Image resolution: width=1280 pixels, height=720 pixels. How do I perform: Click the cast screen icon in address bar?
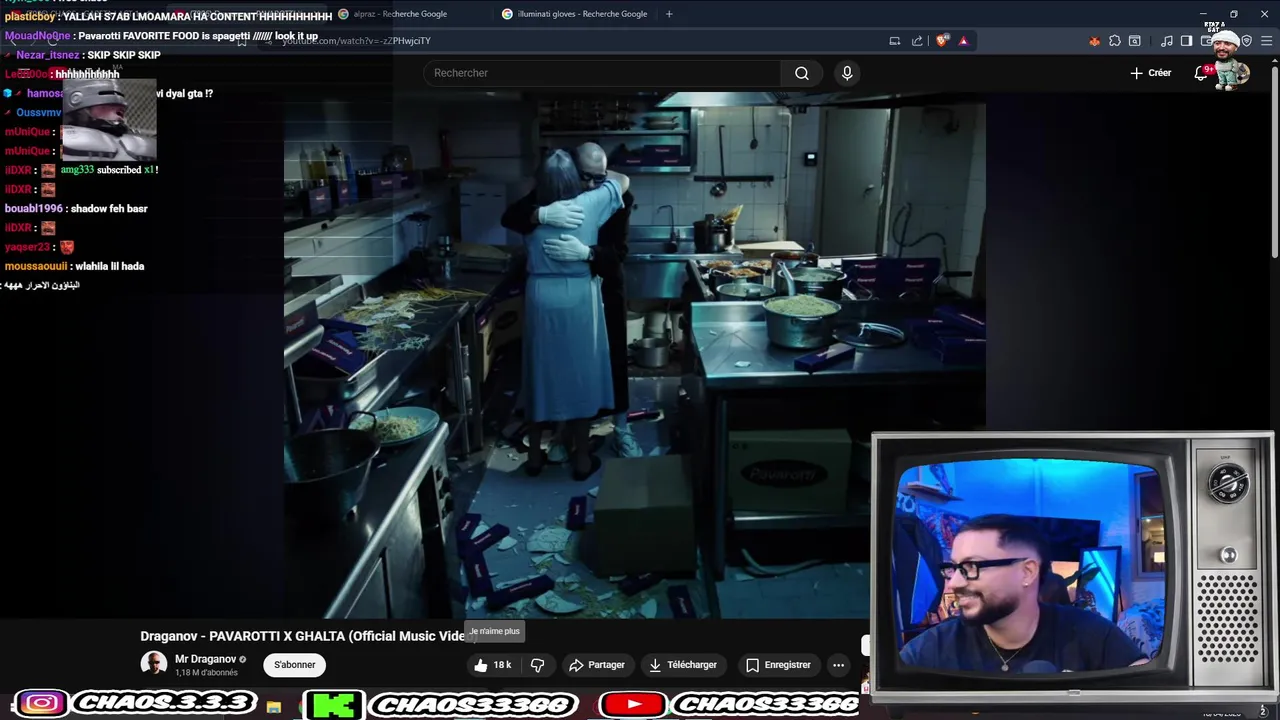[895, 41]
